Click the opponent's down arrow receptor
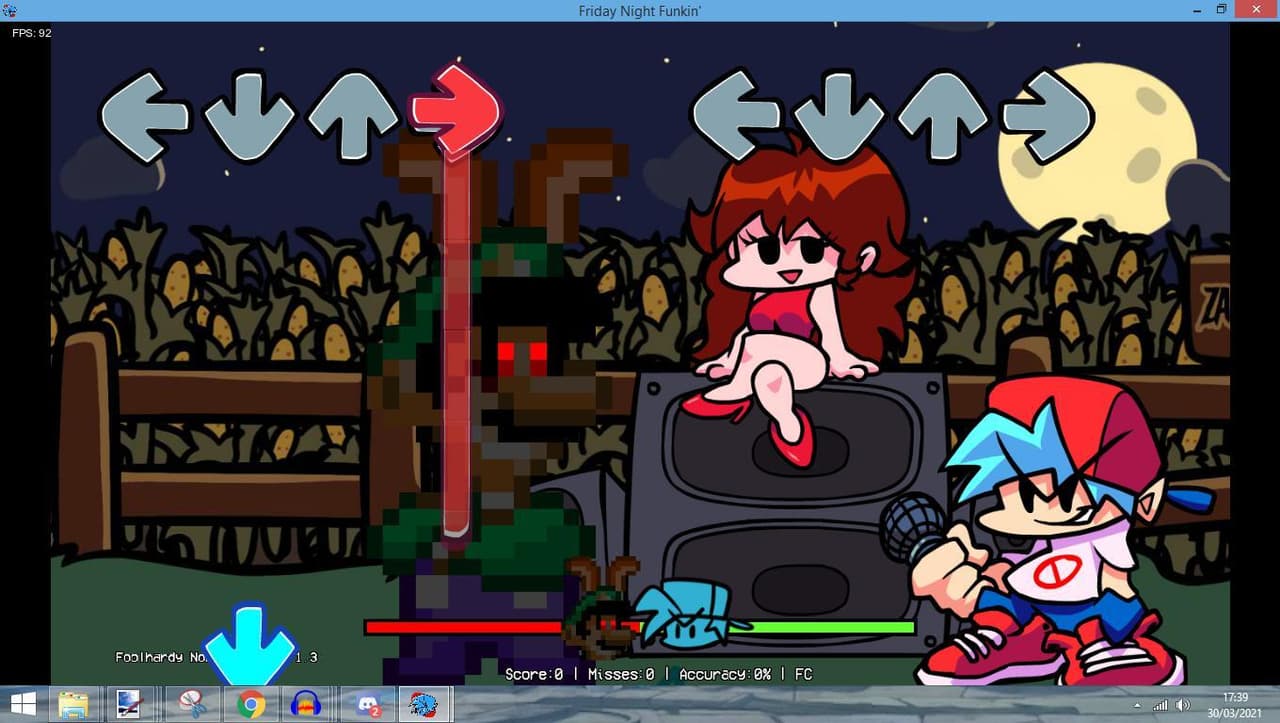 [x=249, y=116]
